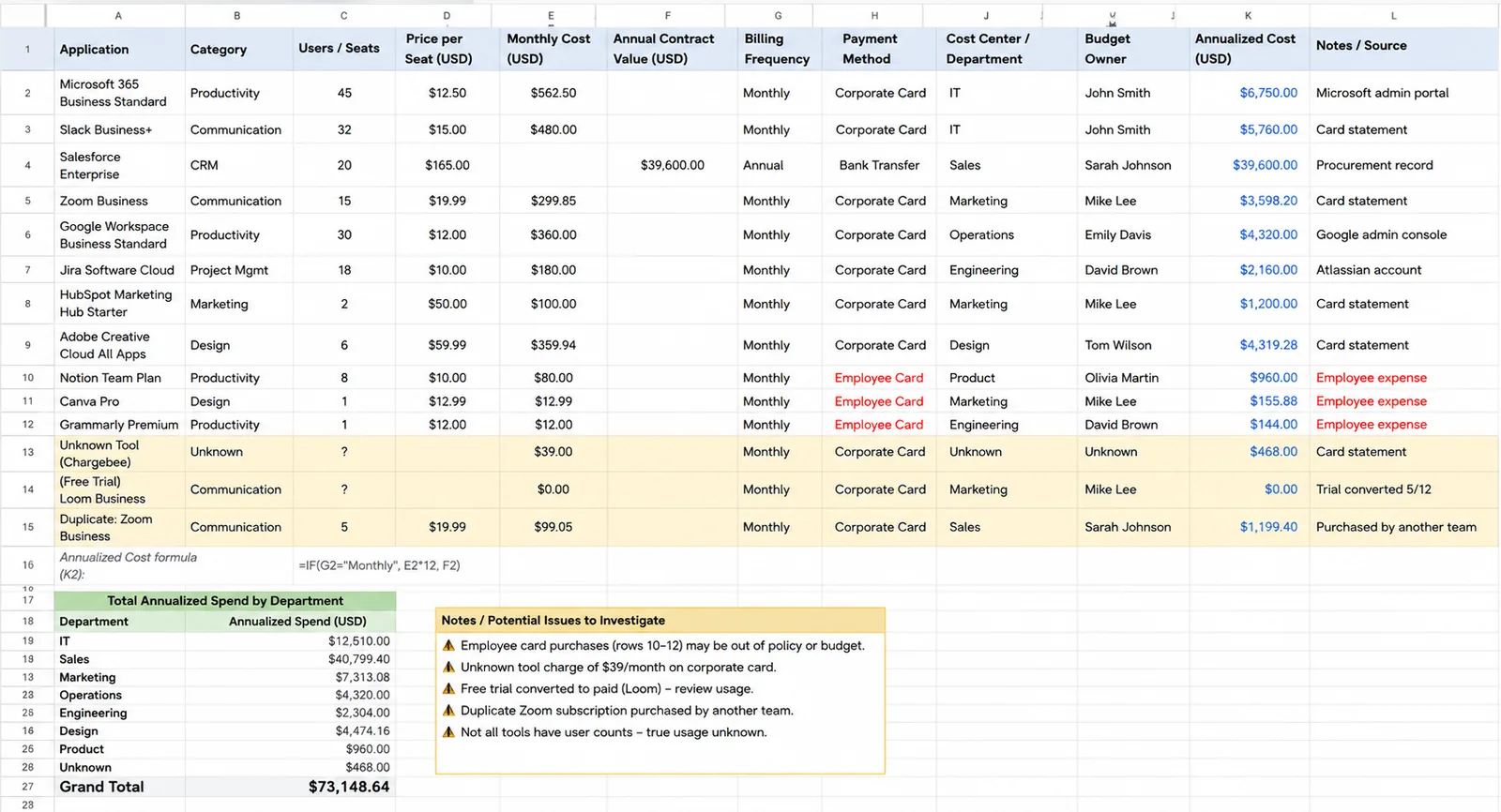Click warning icon beside user counts note
This screenshot has height=812, width=1501.
click(x=448, y=732)
